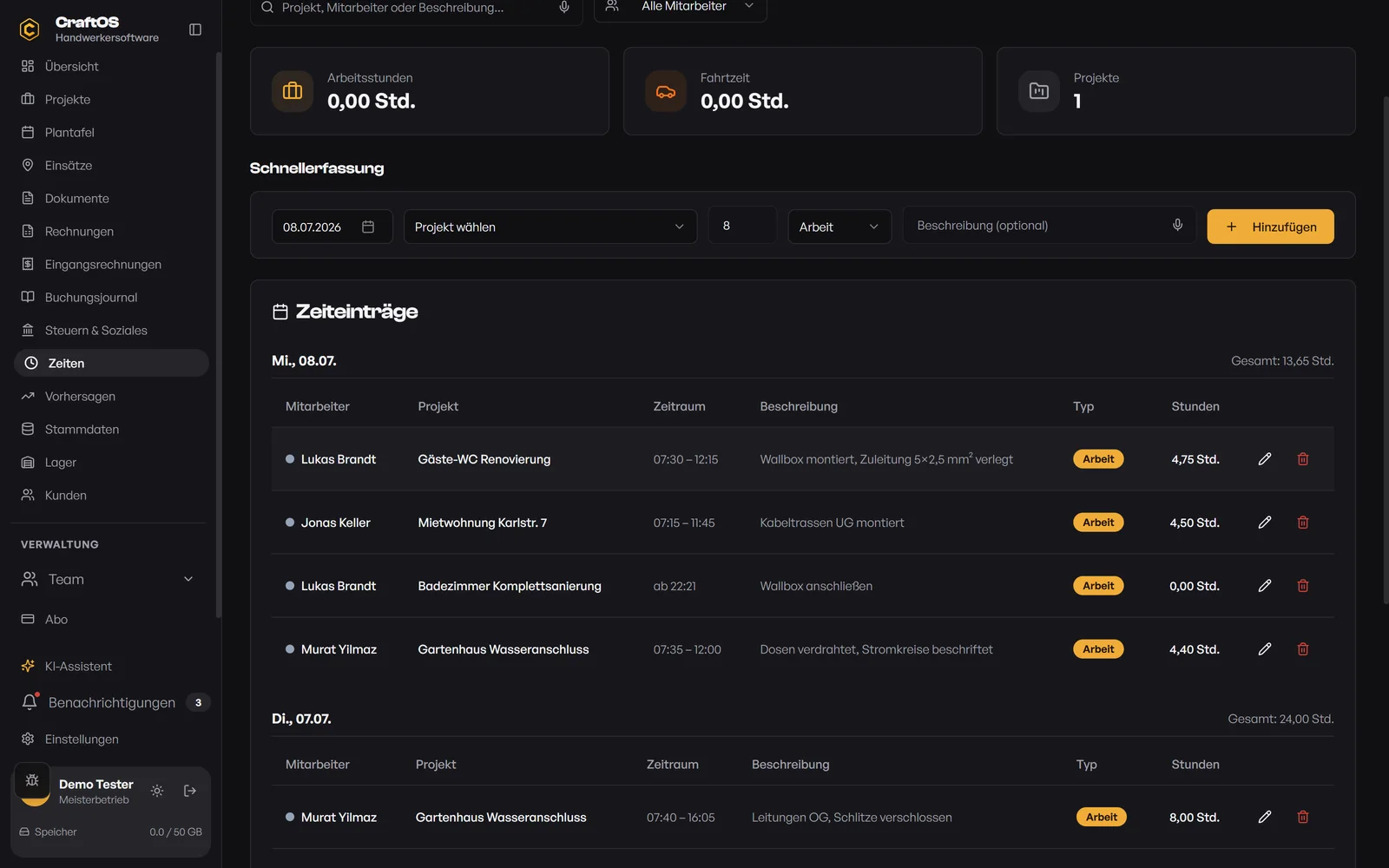Screen dimensions: 1389x868
Task: Open calendar picker in date field
Action: click(x=368, y=227)
